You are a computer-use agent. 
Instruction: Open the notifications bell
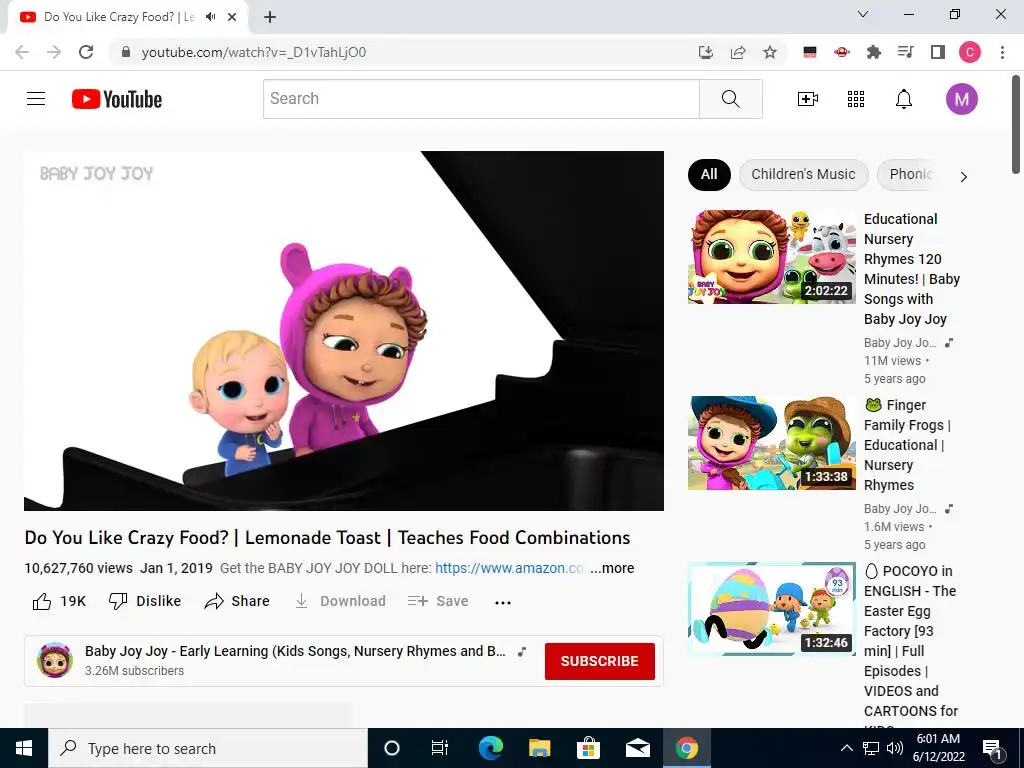(904, 99)
